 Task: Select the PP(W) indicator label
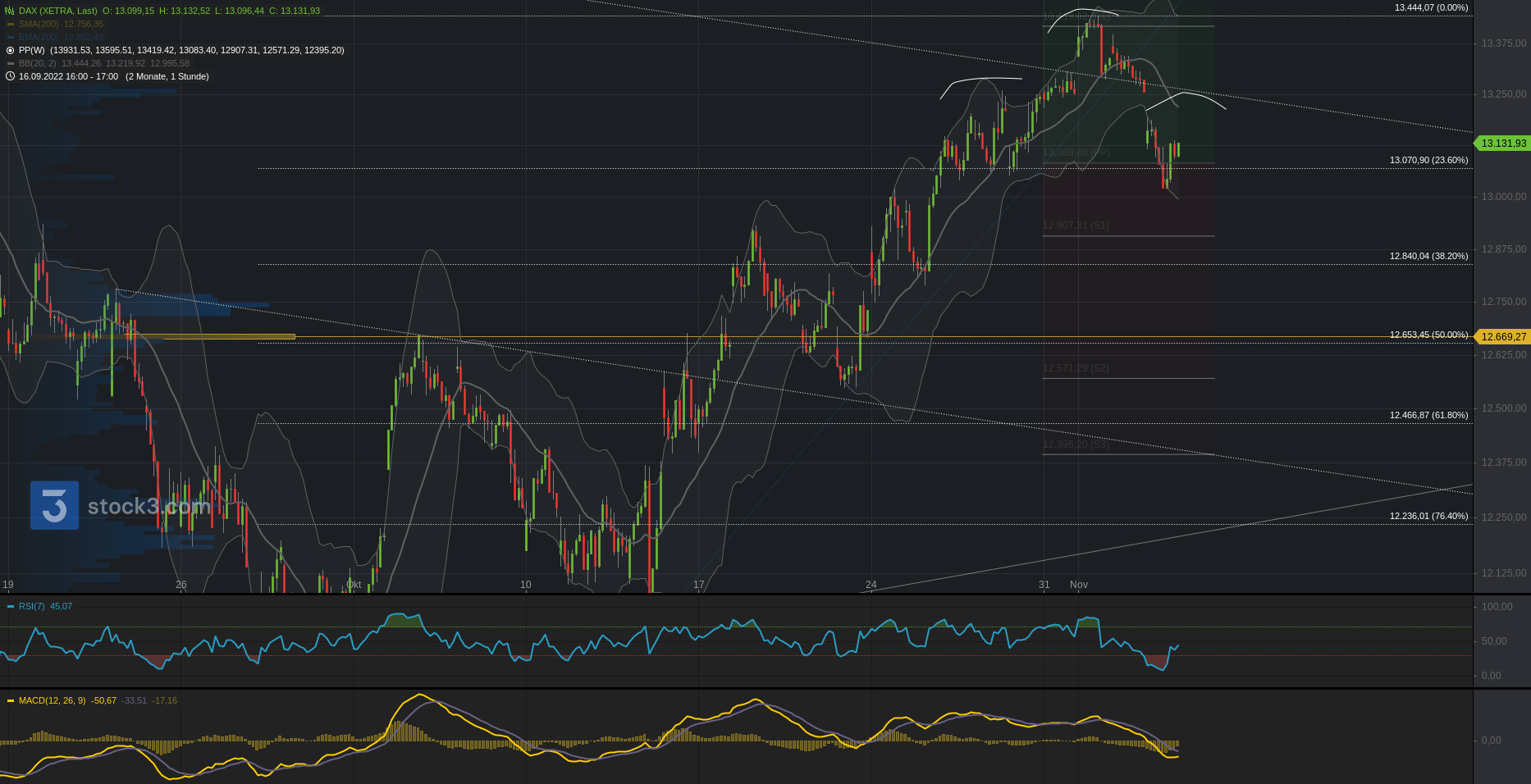[32, 50]
